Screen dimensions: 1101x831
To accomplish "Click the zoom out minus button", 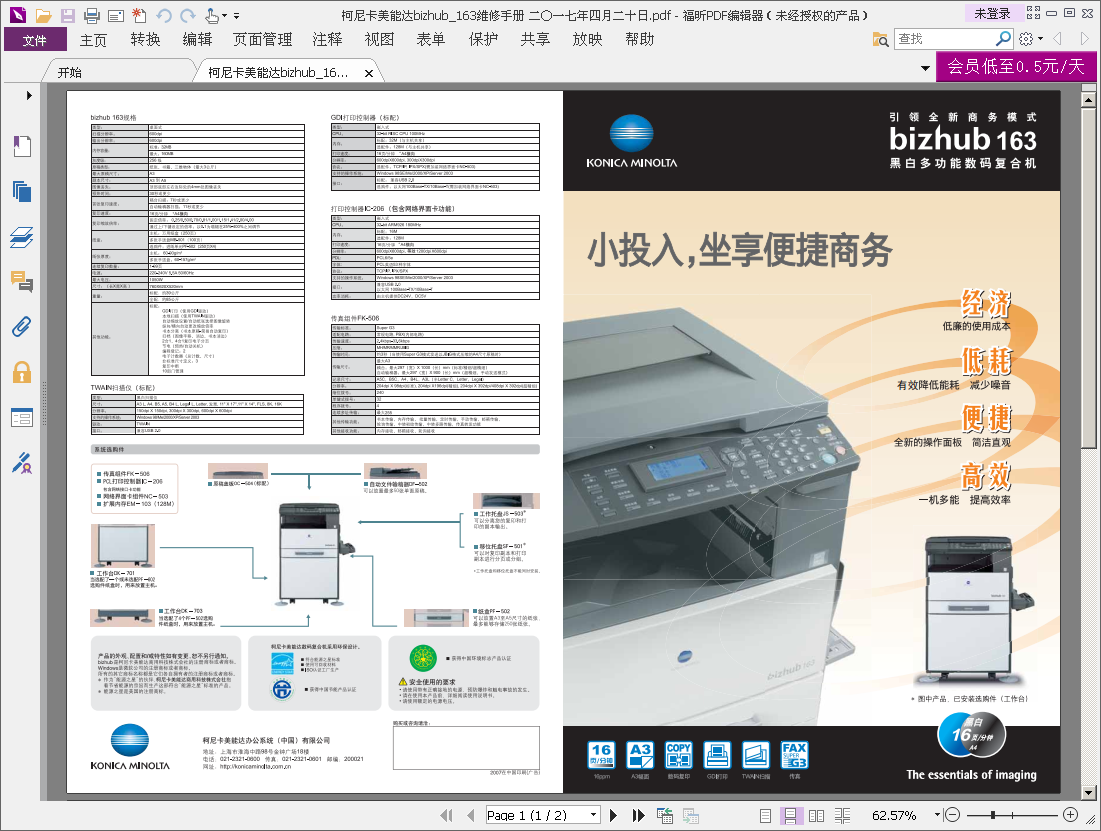I will (952, 815).
